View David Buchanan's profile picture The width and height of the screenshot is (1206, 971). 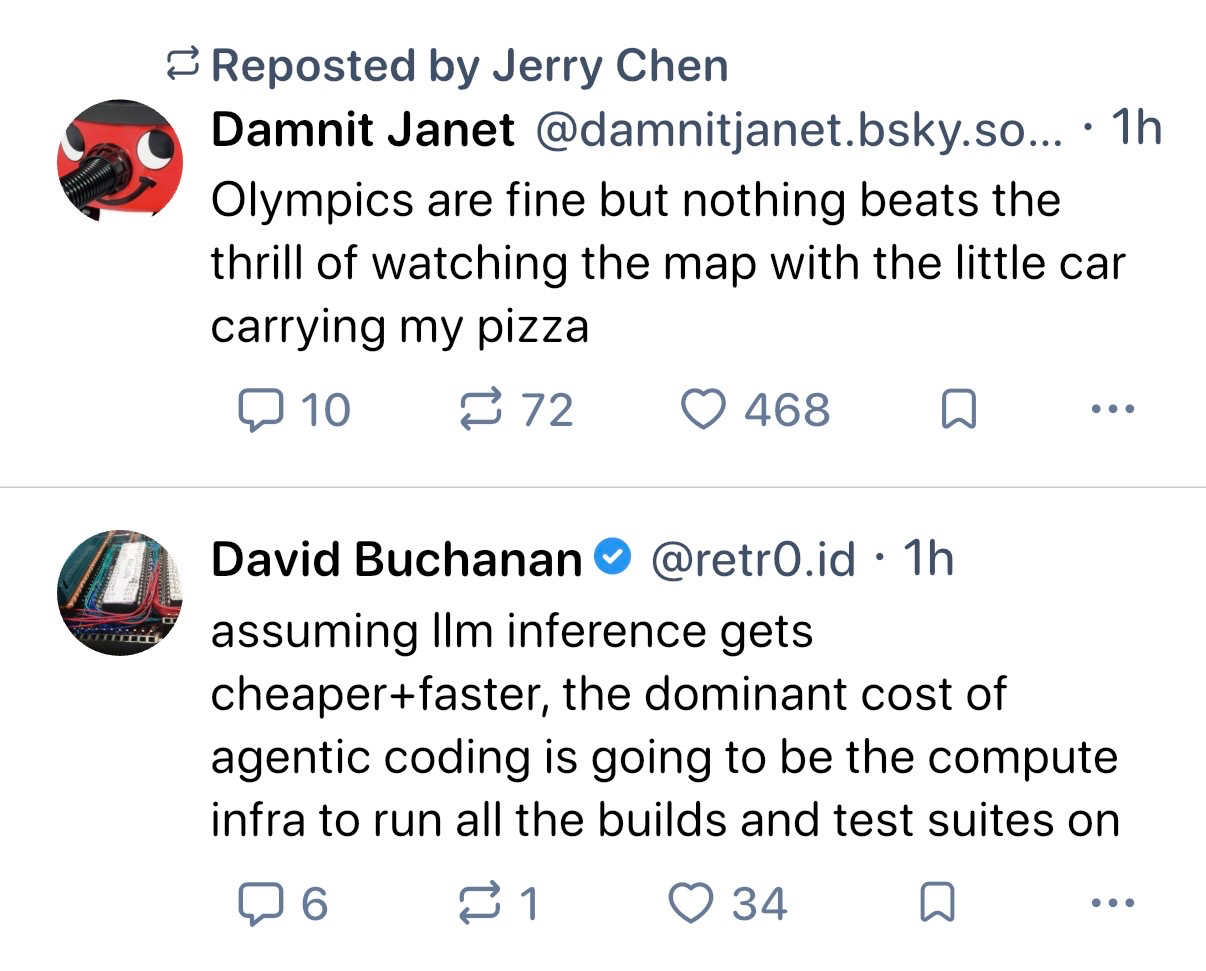[119, 592]
